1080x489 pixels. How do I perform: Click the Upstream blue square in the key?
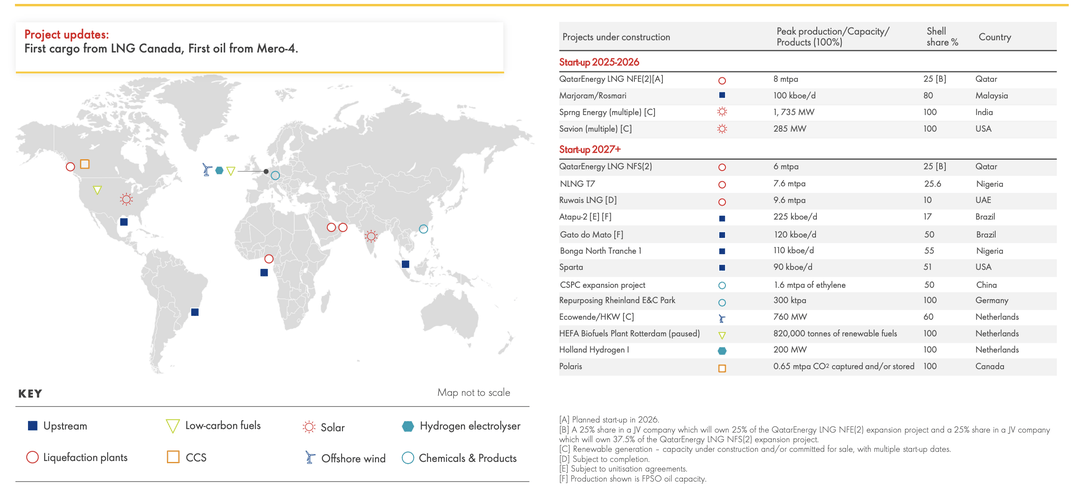[31, 426]
